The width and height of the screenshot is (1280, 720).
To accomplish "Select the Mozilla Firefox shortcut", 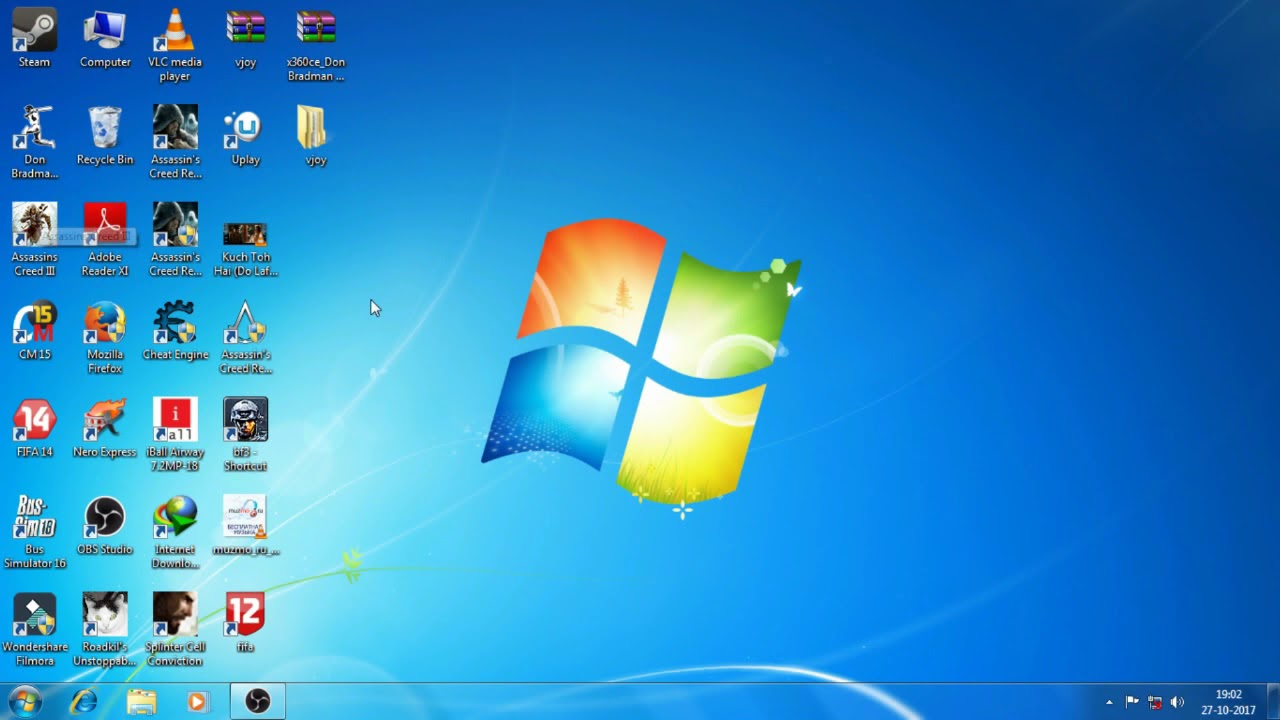I will point(105,337).
